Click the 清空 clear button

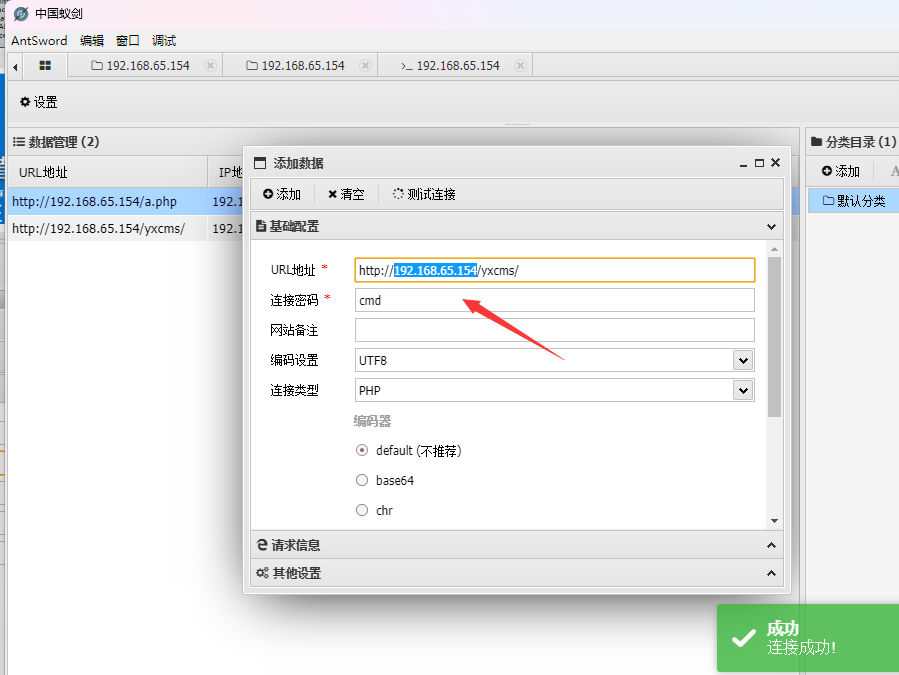(346, 194)
